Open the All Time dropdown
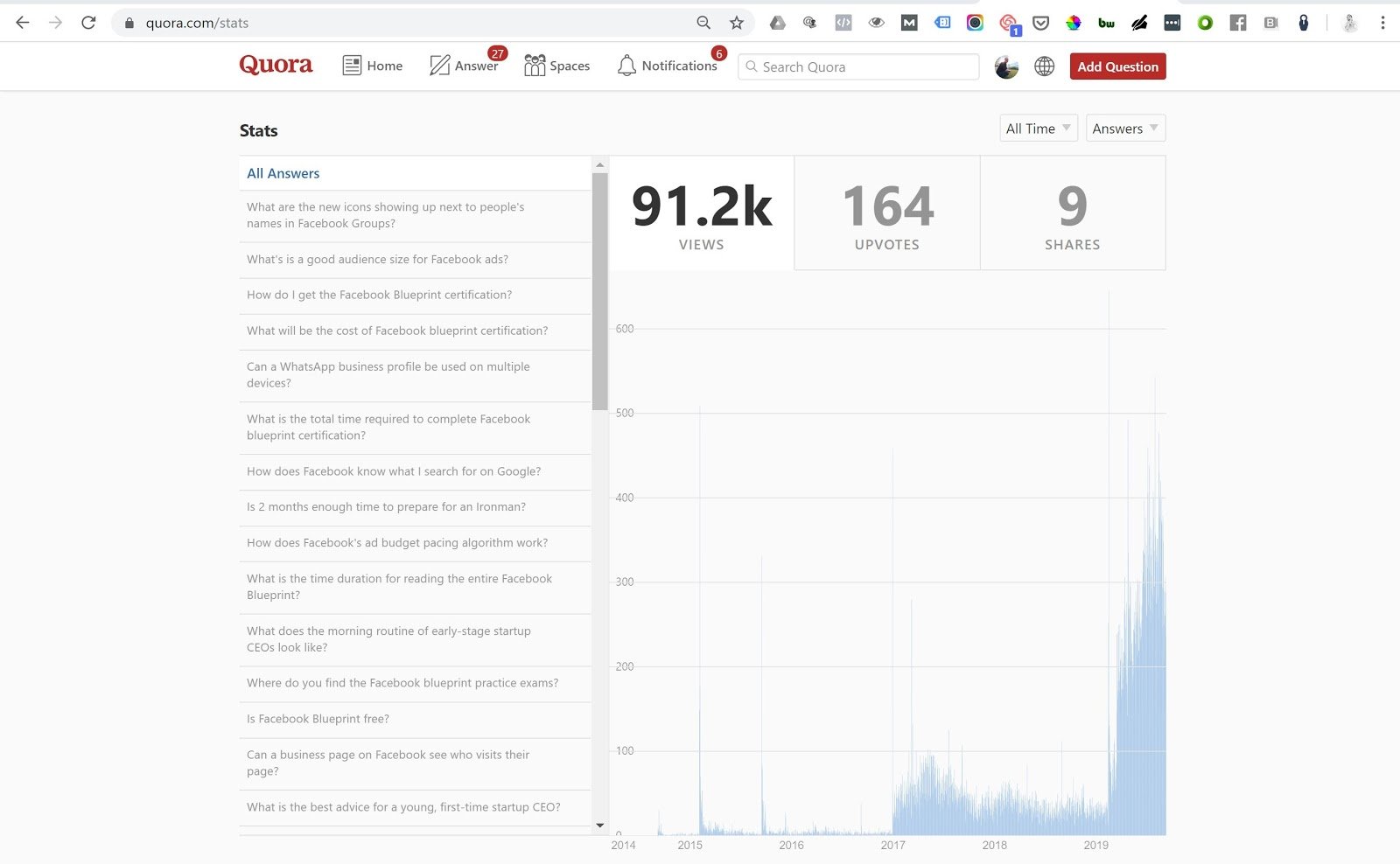1400x864 pixels. point(1039,129)
